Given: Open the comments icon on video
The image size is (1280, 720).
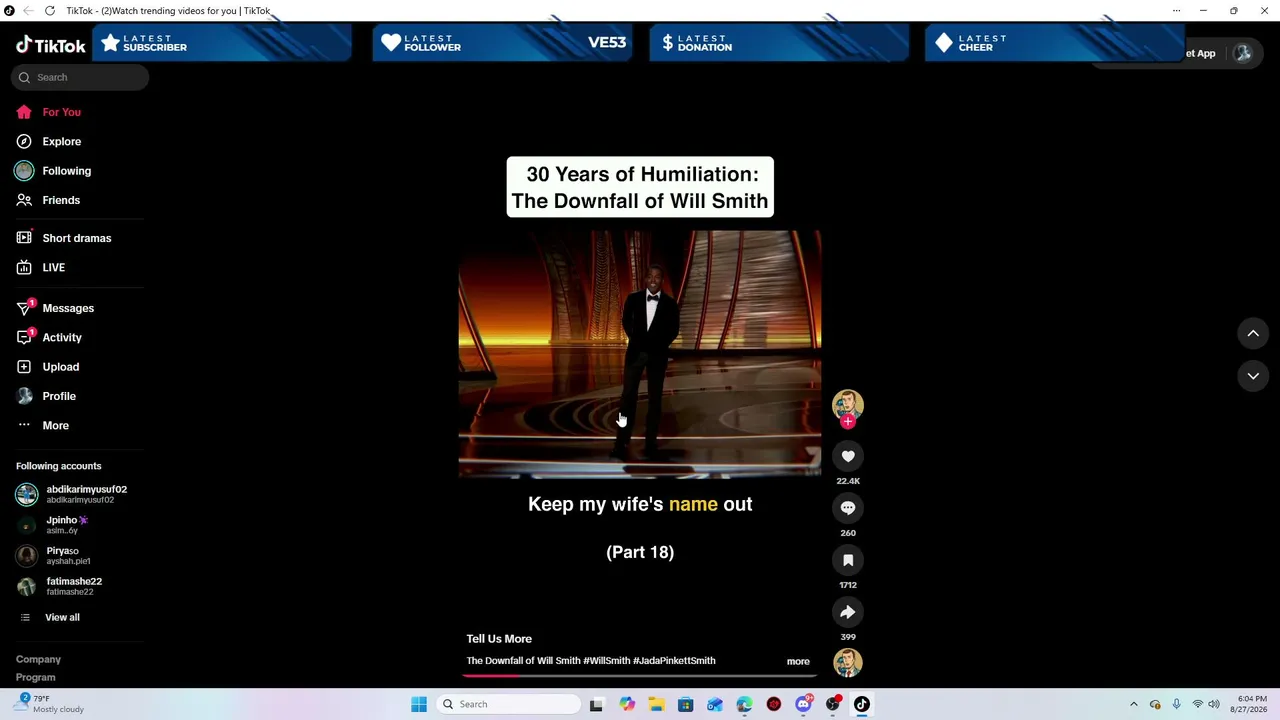Looking at the screenshot, I should click(848, 508).
